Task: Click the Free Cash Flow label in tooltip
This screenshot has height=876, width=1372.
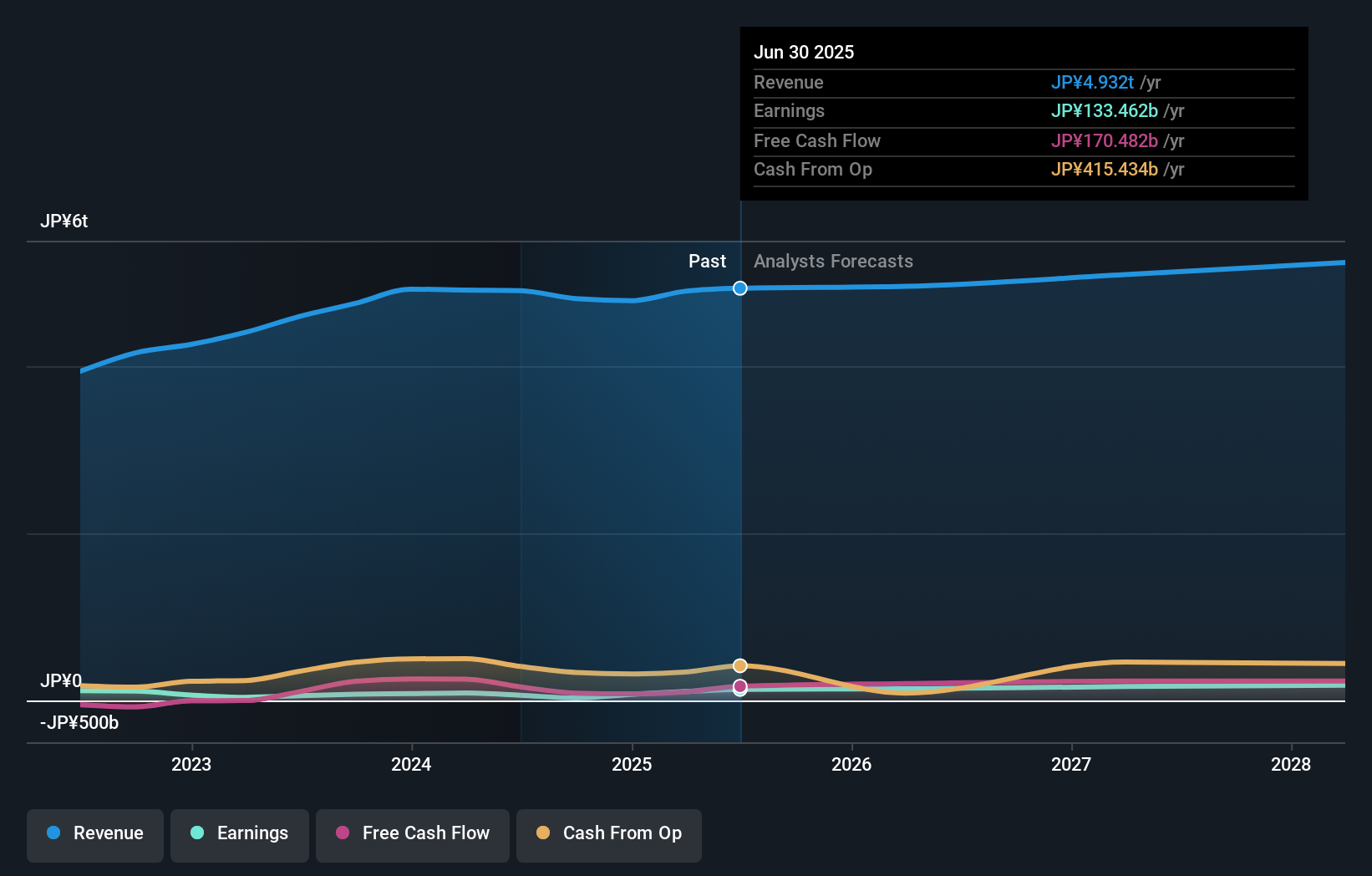Action: click(x=817, y=140)
